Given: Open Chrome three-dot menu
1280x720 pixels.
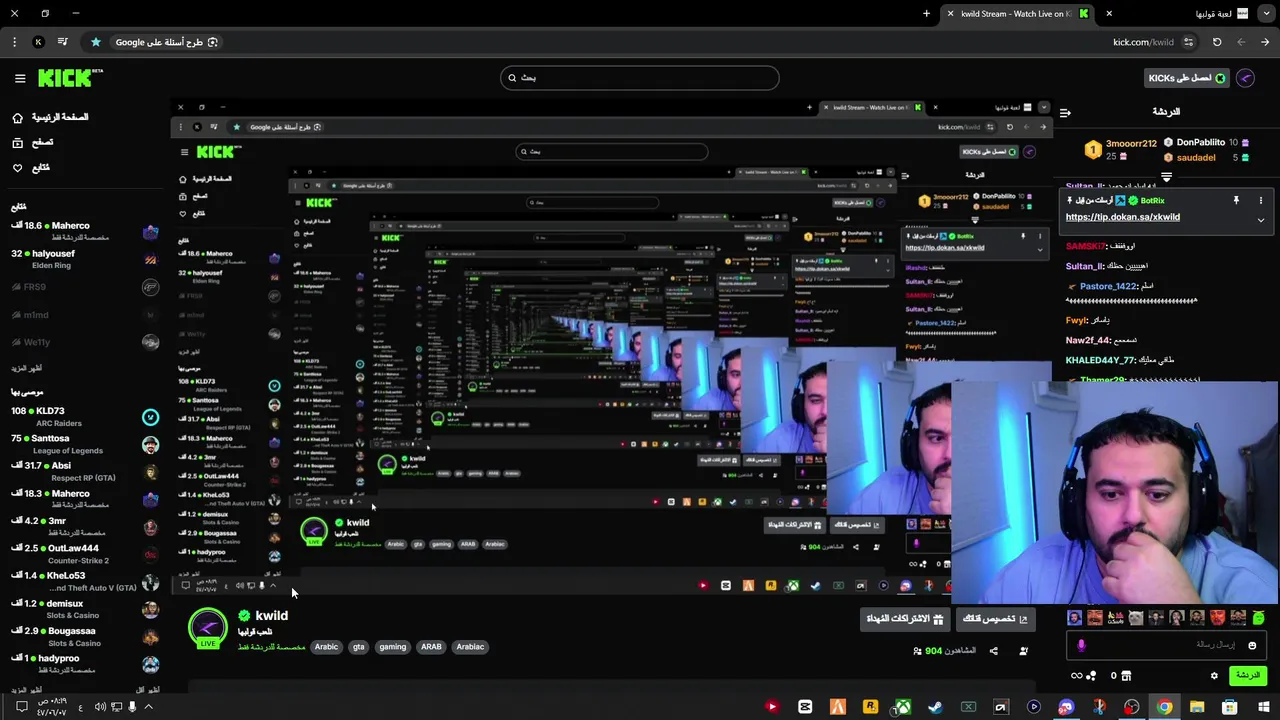Looking at the screenshot, I should tap(14, 42).
